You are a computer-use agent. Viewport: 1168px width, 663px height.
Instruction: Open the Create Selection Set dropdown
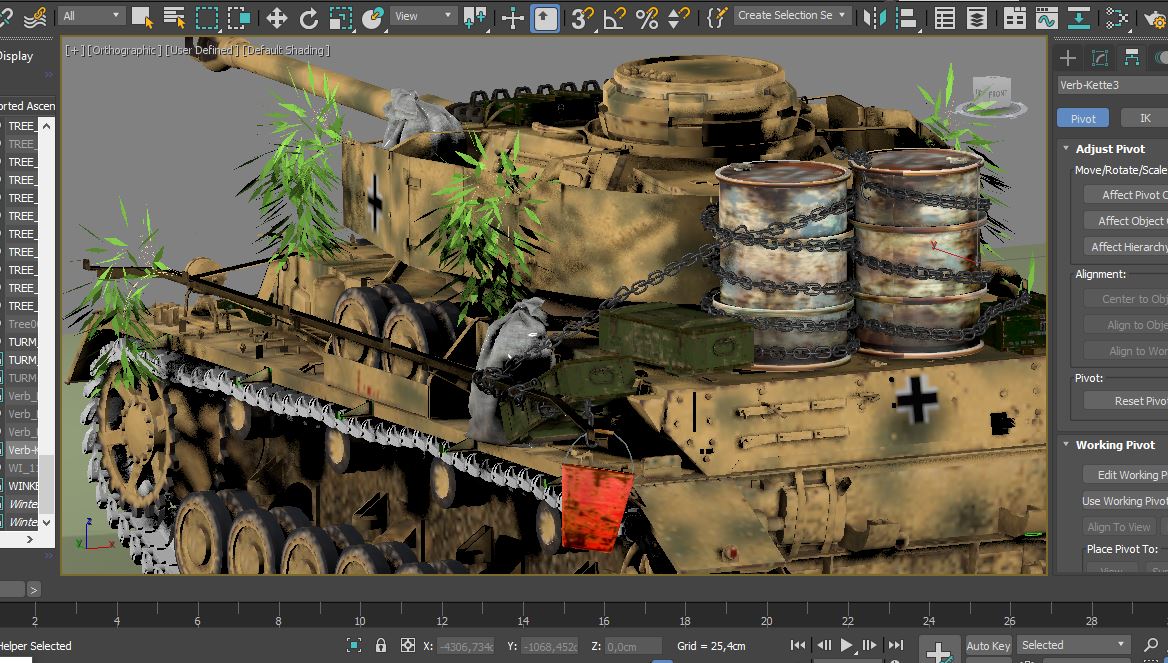(792, 16)
